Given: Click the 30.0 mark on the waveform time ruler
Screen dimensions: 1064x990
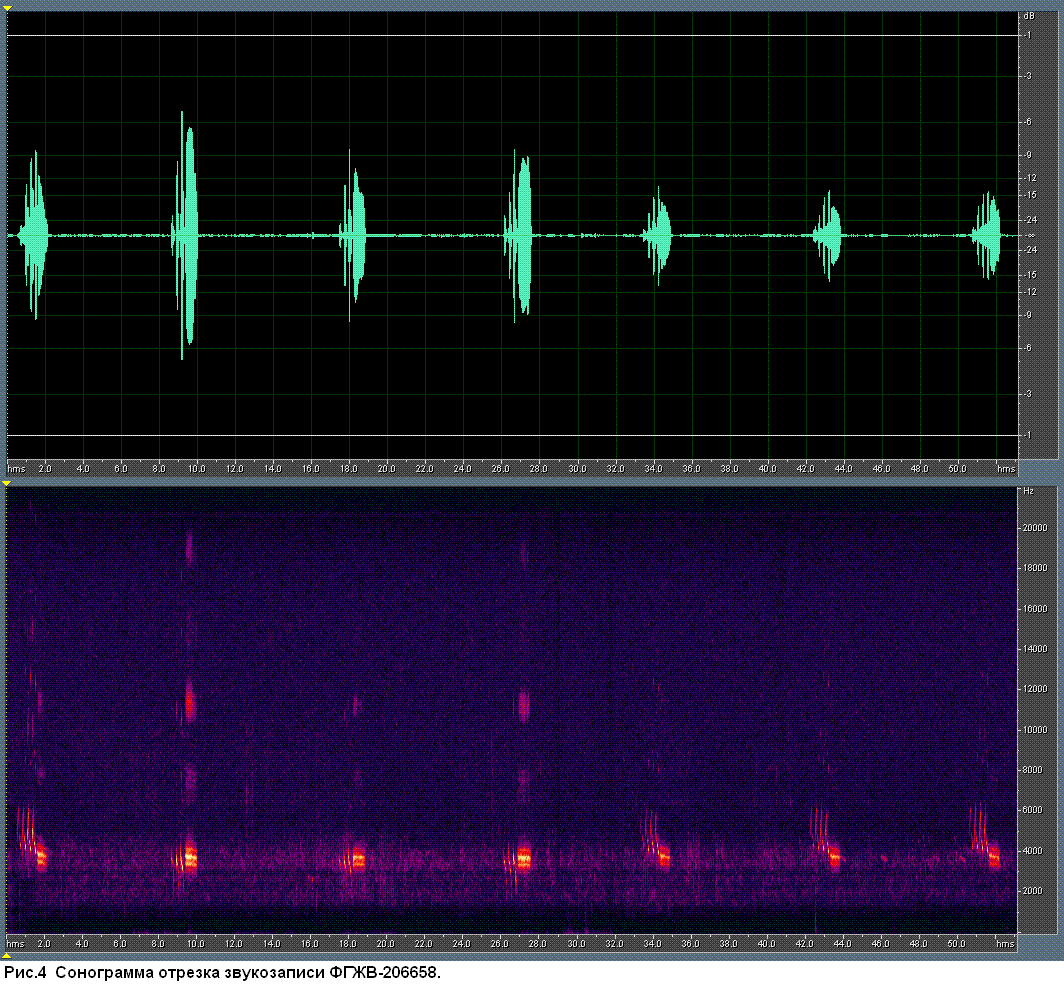Looking at the screenshot, I should [x=577, y=468].
